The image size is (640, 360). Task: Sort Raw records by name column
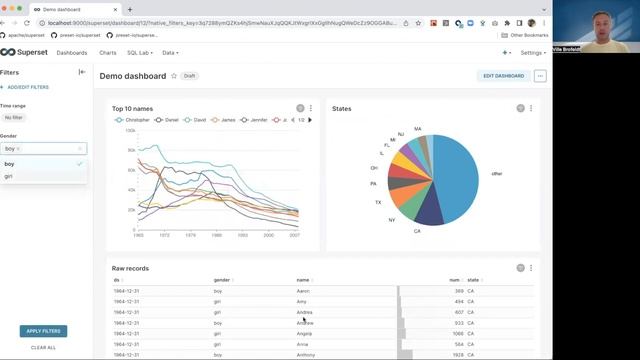point(305,280)
